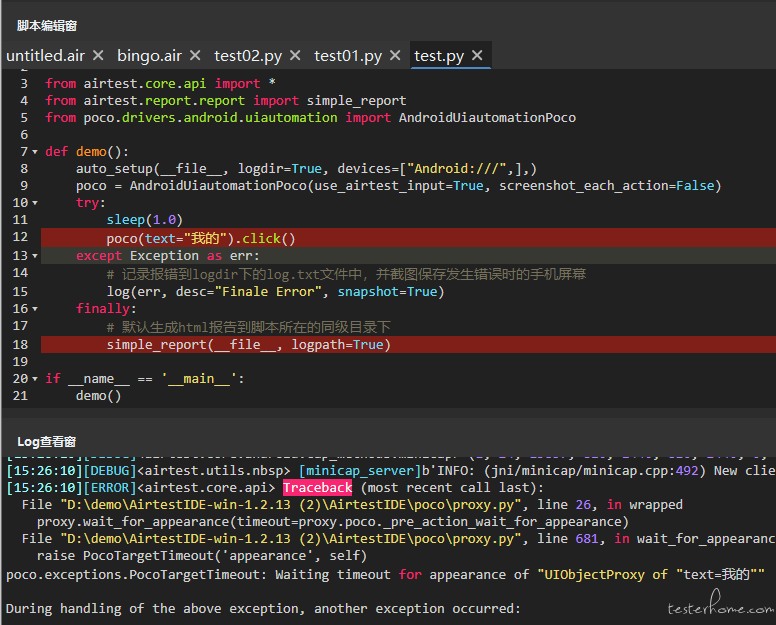Viewport: 776px width, 625px height.
Task: Close the test.py tab
Action: pyautogui.click(x=477, y=55)
